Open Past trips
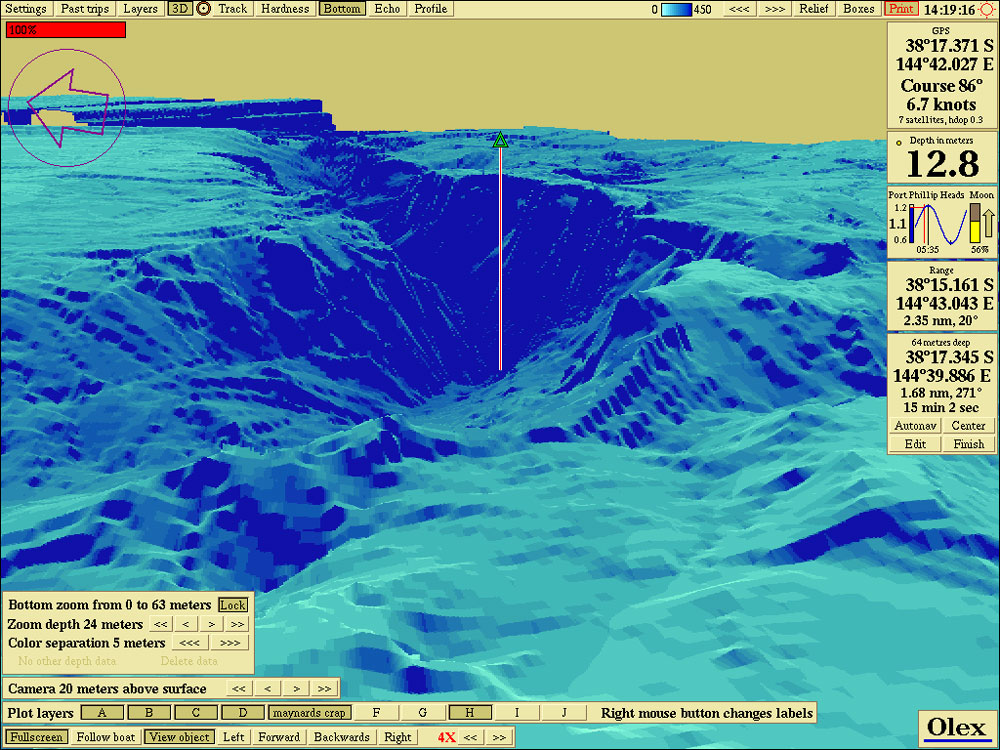The height and width of the screenshot is (750, 1000). coord(84,9)
